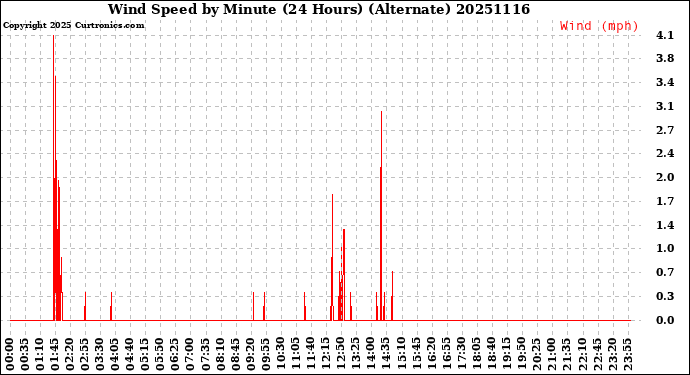This screenshot has width=690, height=375.
Task: Click the 05:15 time axis label
Action: (145, 355)
